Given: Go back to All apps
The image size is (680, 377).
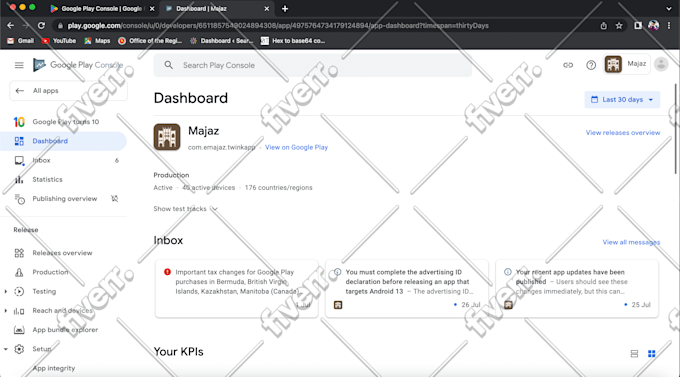Looking at the screenshot, I should click(x=69, y=91).
